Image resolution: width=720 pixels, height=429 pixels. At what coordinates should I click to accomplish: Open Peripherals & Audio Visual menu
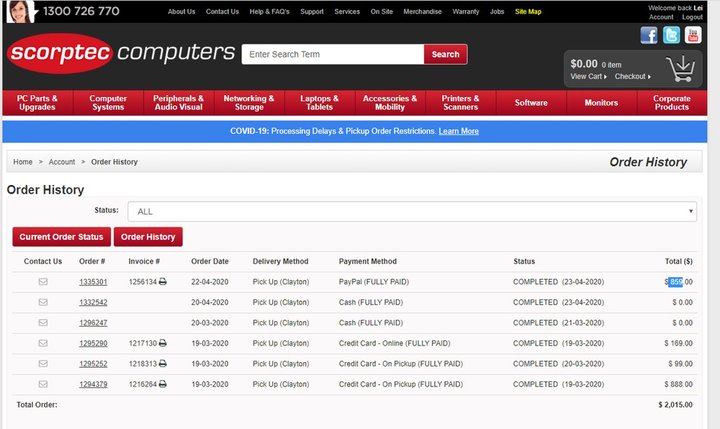[x=178, y=102]
